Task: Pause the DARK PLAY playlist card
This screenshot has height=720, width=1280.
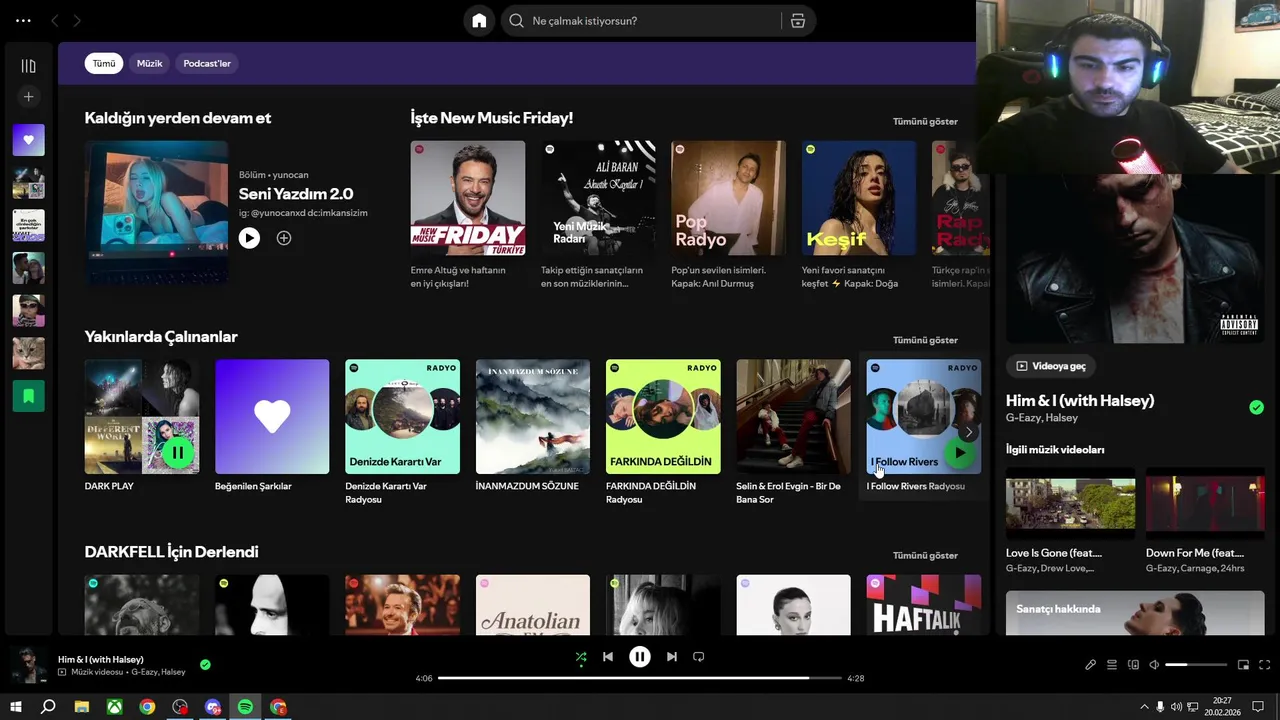Action: [x=177, y=453]
